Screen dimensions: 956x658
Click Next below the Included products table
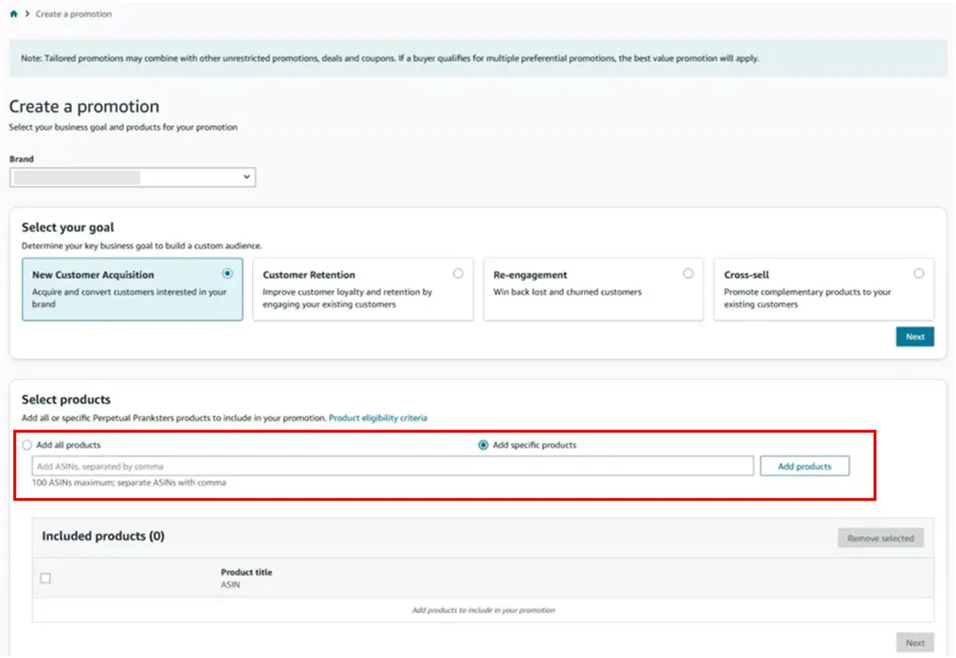click(914, 643)
